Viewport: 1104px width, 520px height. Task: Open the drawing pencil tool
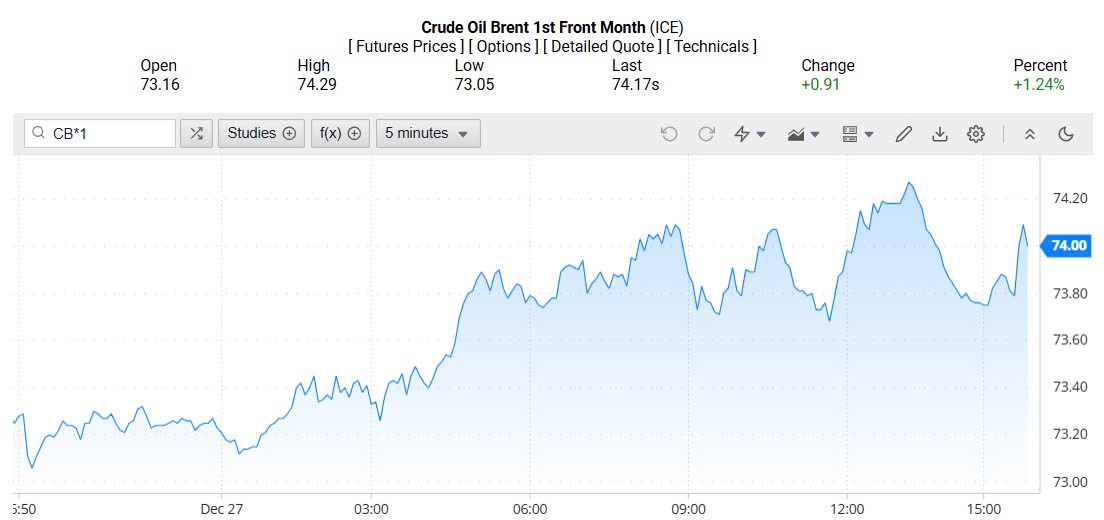pos(903,134)
